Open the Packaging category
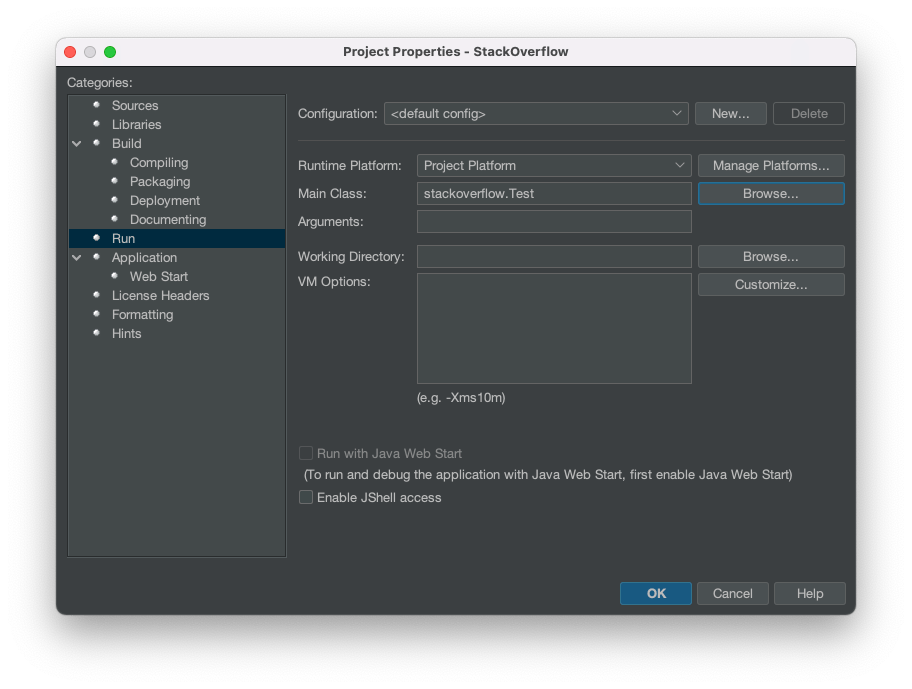This screenshot has height=689, width=912. coord(160,181)
